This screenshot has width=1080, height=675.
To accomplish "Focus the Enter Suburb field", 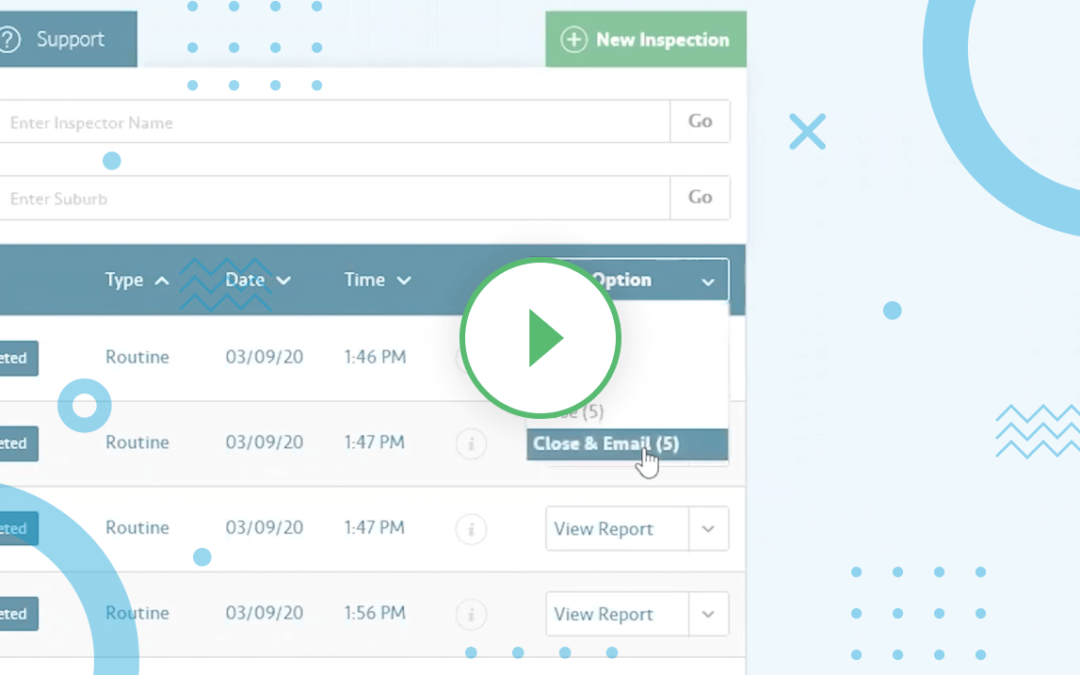I will [x=335, y=198].
